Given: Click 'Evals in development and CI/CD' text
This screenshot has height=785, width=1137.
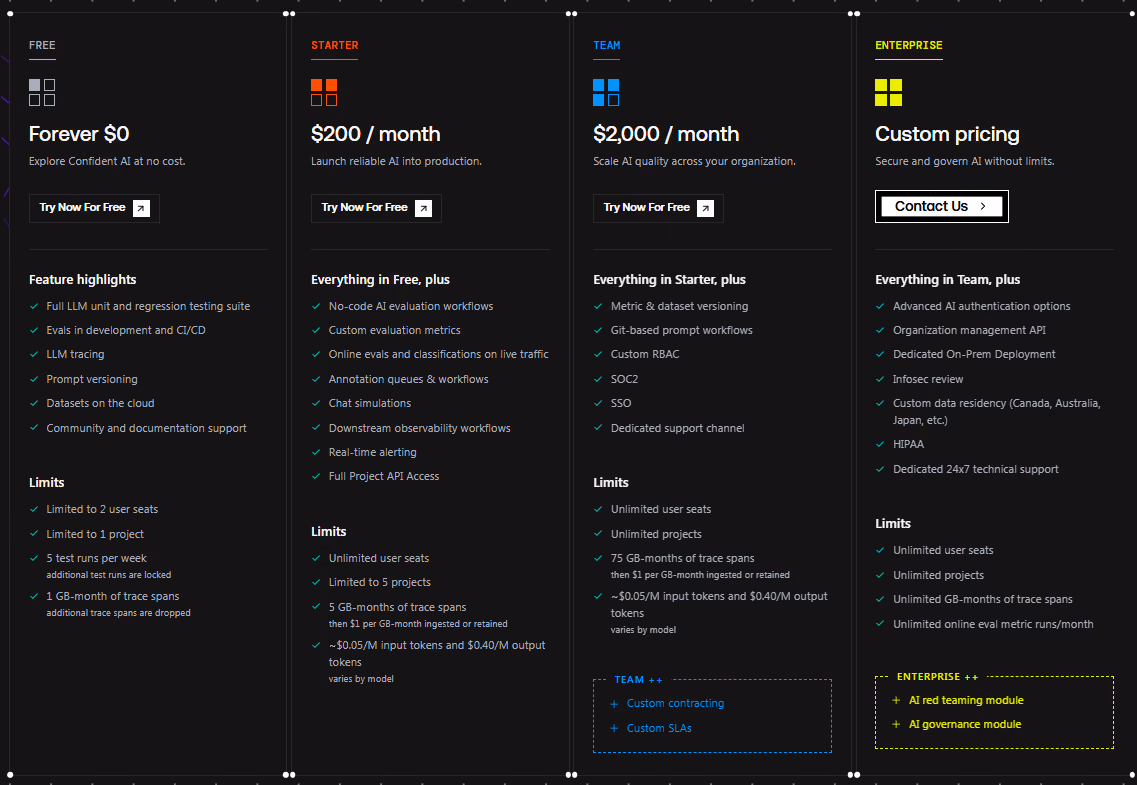Looking at the screenshot, I should coord(126,331).
